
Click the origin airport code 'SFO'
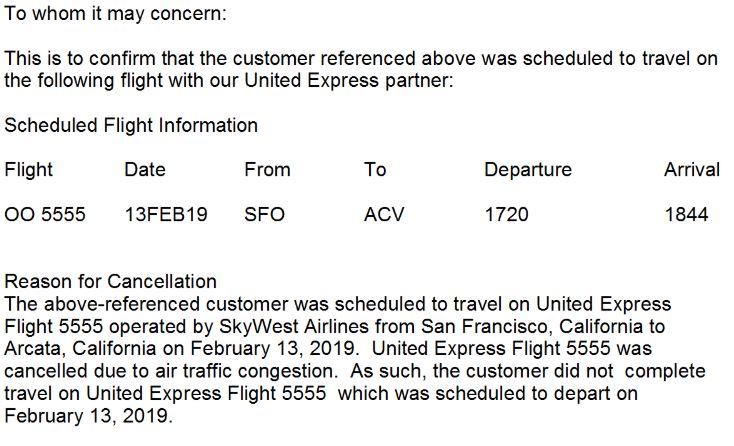tap(264, 214)
